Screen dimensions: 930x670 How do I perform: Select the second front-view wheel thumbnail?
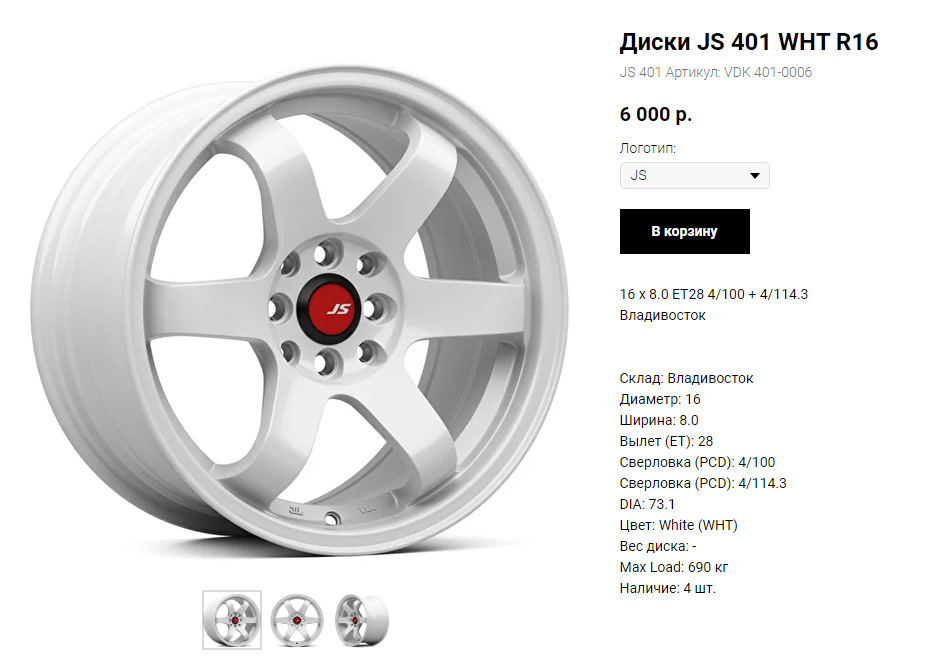coord(297,620)
